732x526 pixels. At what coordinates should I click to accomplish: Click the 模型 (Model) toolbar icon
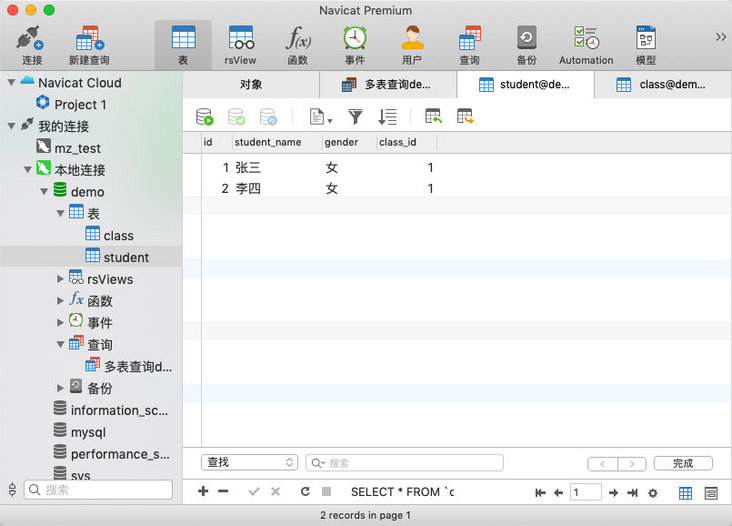tap(646, 45)
